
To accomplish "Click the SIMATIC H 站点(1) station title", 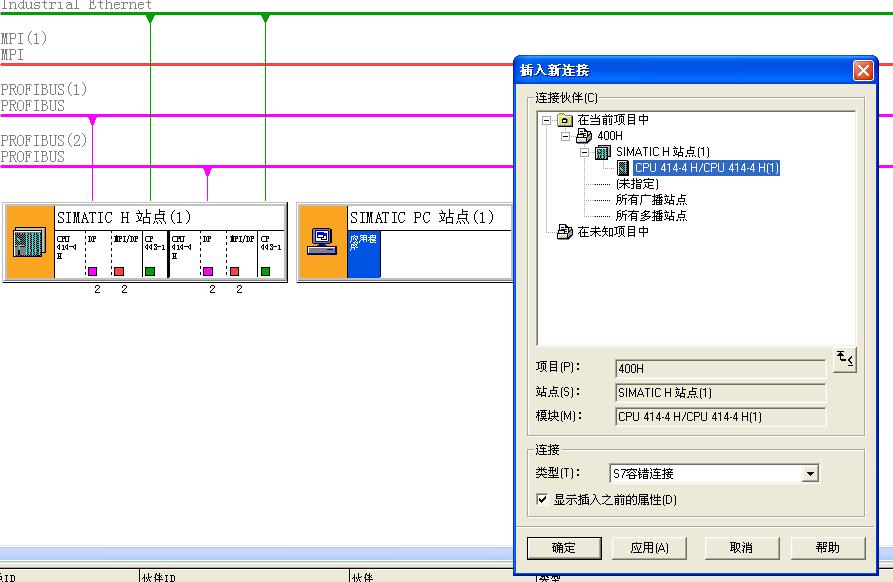I will click(x=124, y=217).
